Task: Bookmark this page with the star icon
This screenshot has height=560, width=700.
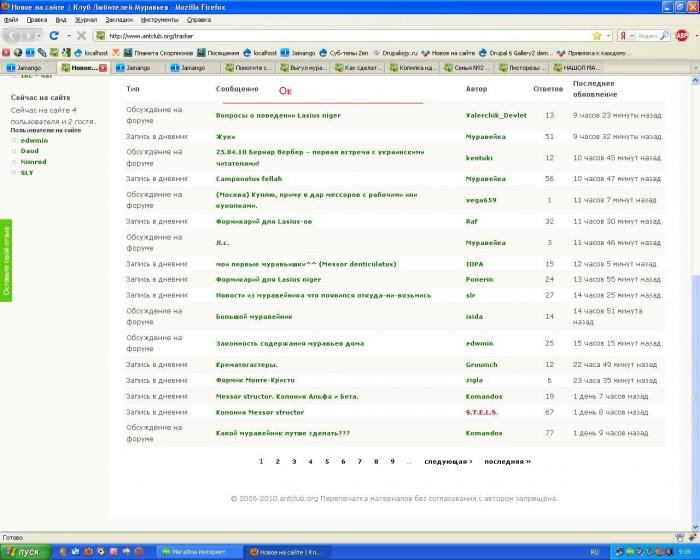Action: click(x=596, y=35)
